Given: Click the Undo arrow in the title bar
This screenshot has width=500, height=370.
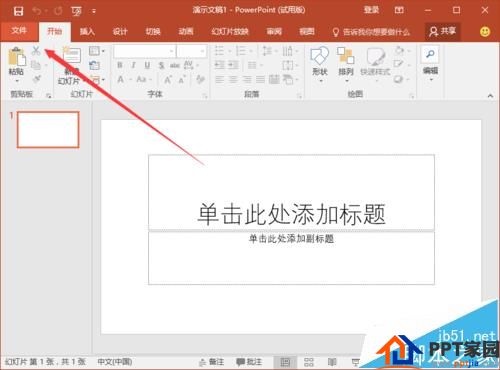Looking at the screenshot, I should (37, 11).
